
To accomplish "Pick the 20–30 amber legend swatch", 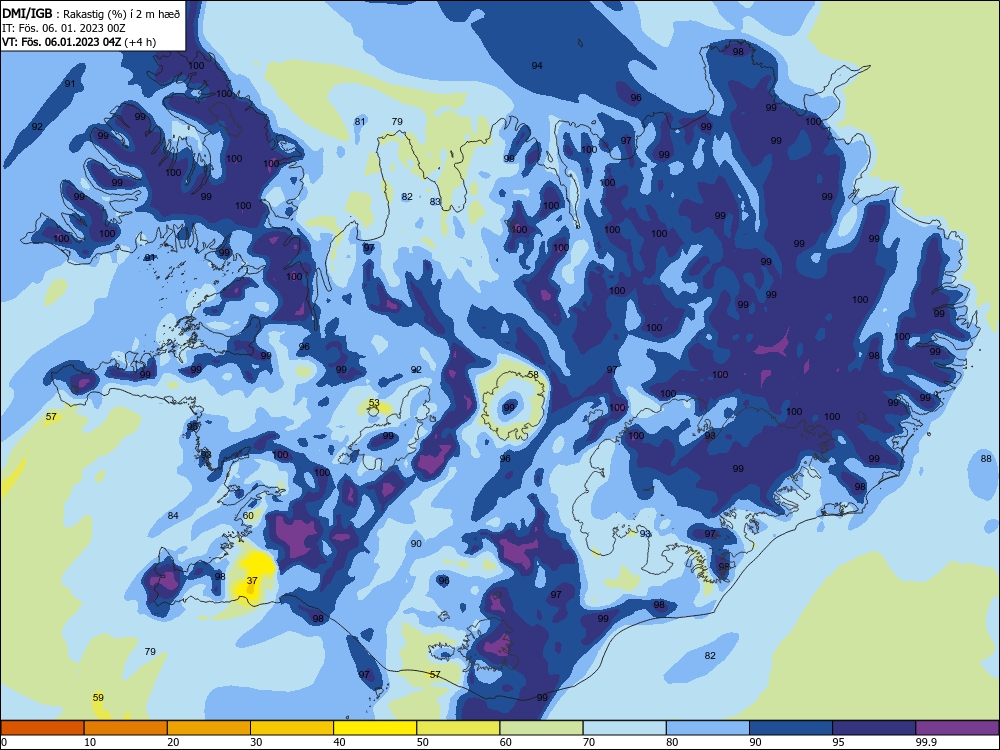I will point(209,728).
